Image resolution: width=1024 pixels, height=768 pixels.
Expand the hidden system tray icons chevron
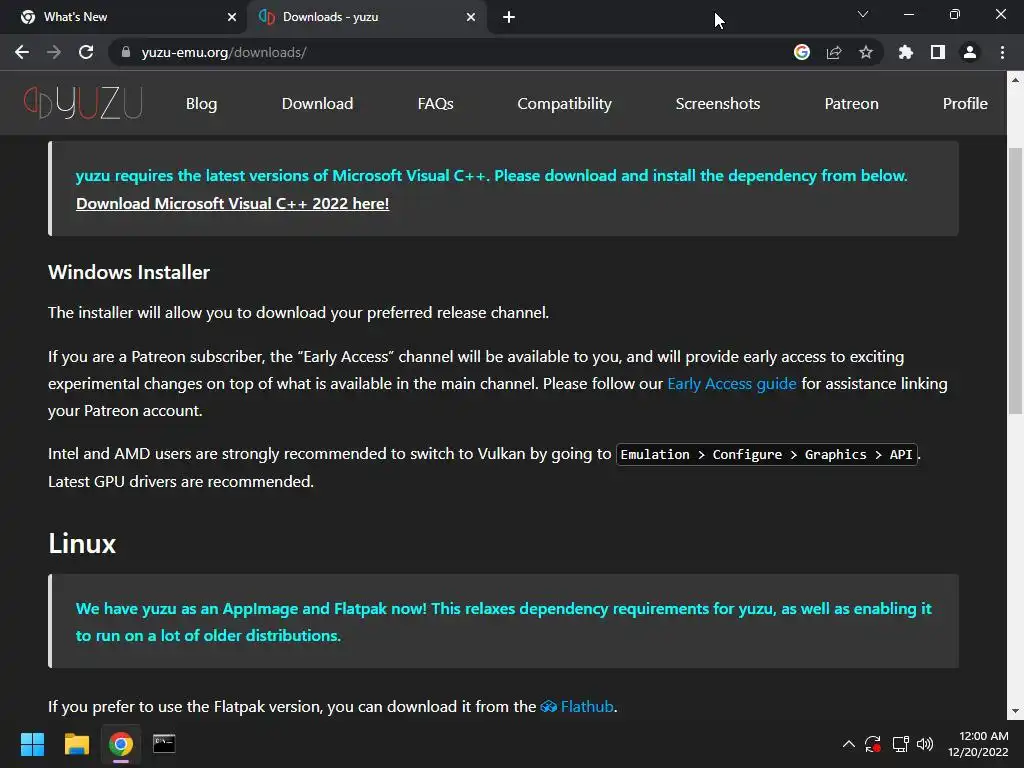(848, 744)
